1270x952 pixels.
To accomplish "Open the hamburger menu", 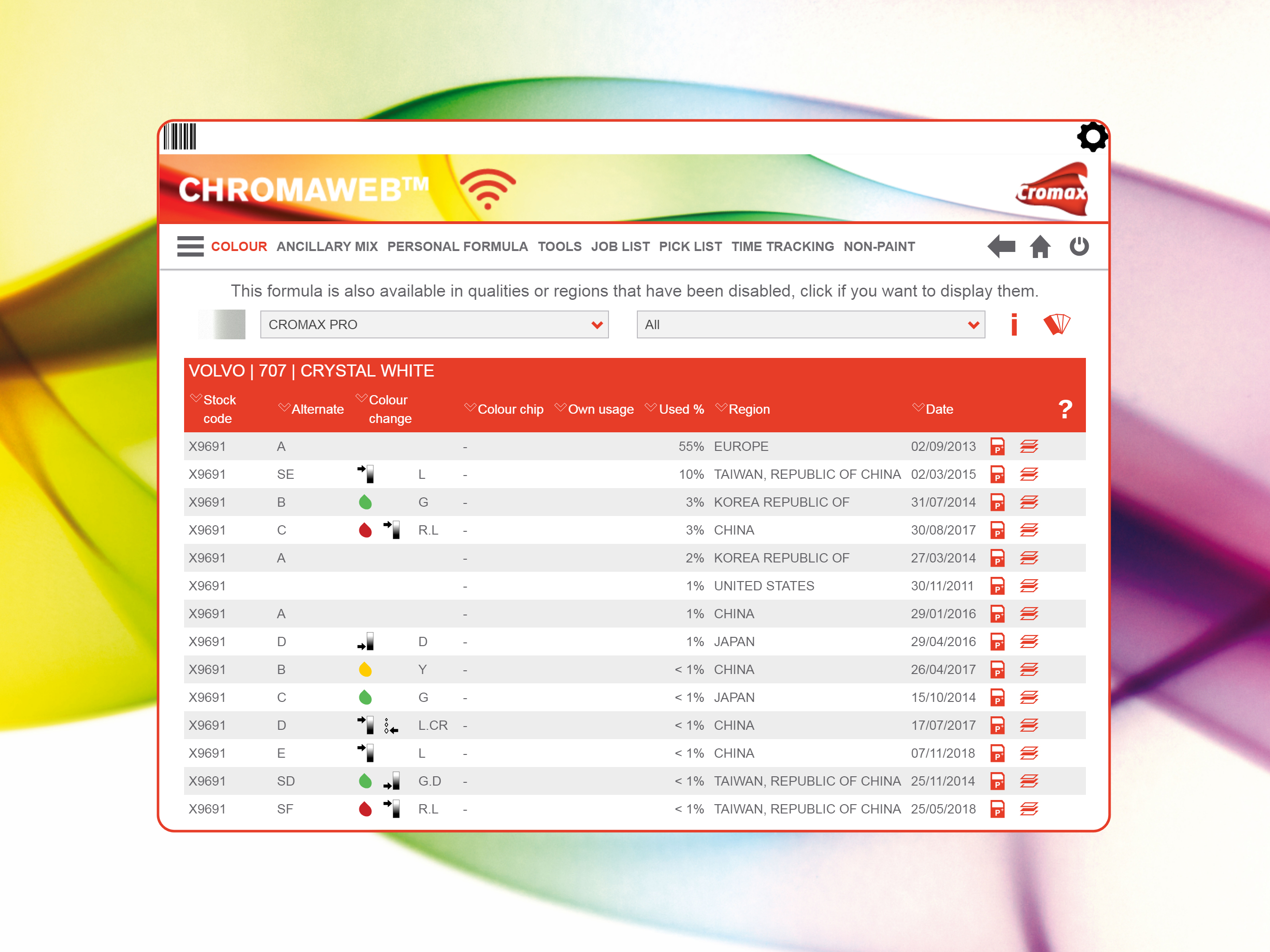I will click(x=190, y=246).
